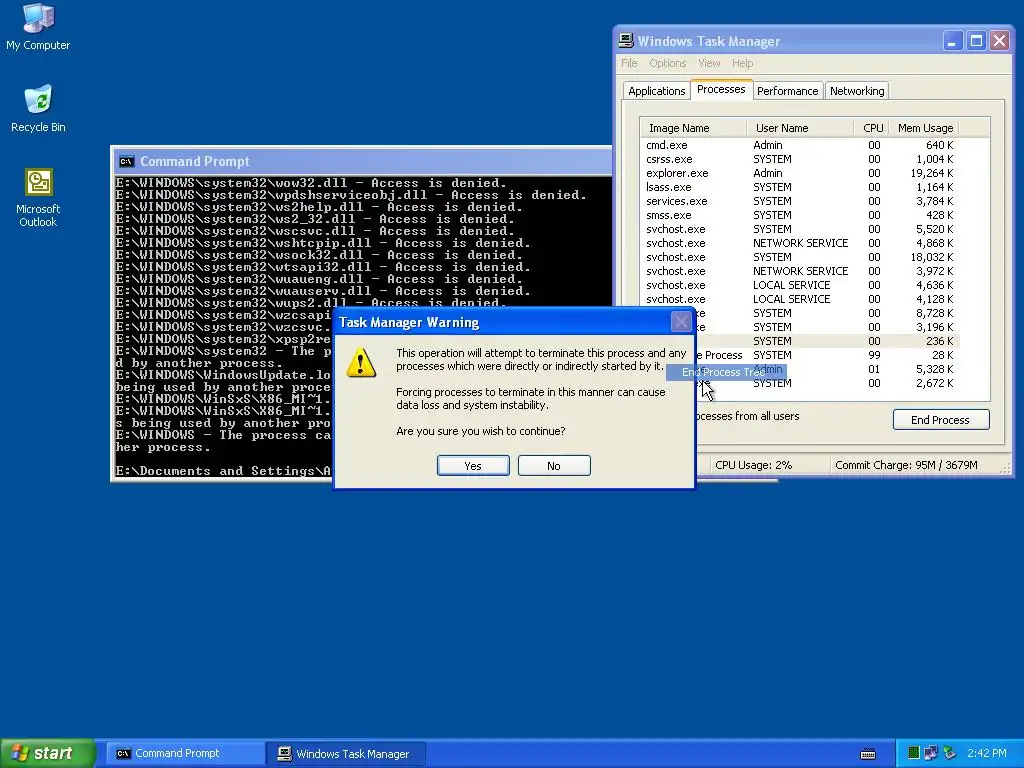
Task: Select the explorer.exe process row
Action: click(x=799, y=173)
